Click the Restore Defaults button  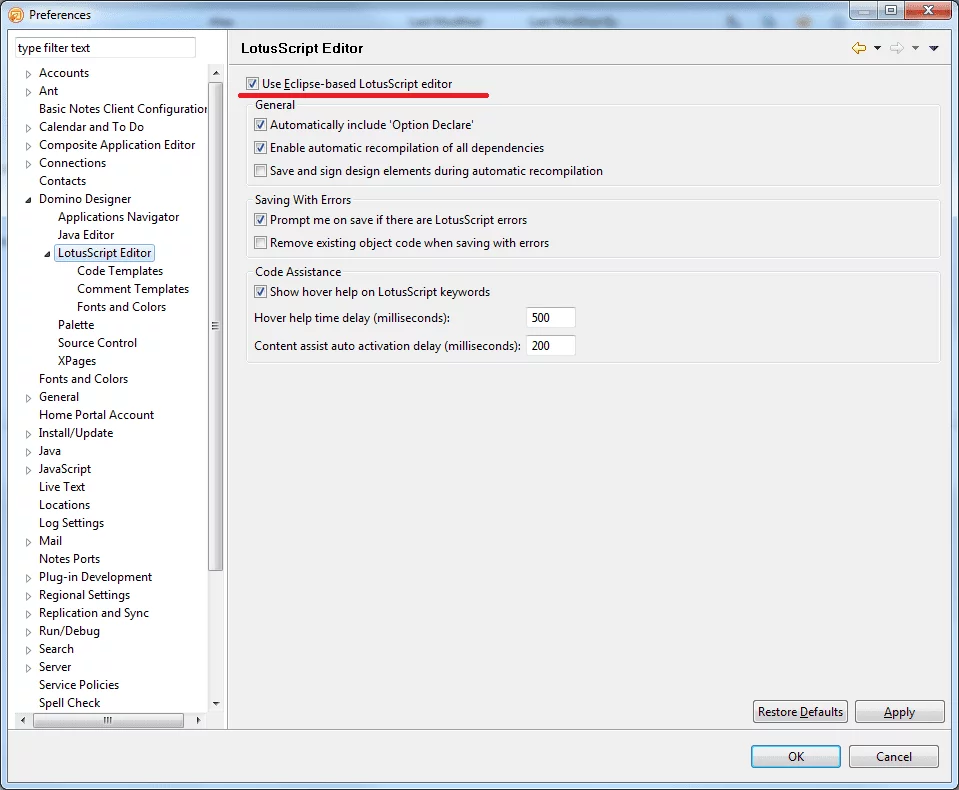click(x=800, y=712)
